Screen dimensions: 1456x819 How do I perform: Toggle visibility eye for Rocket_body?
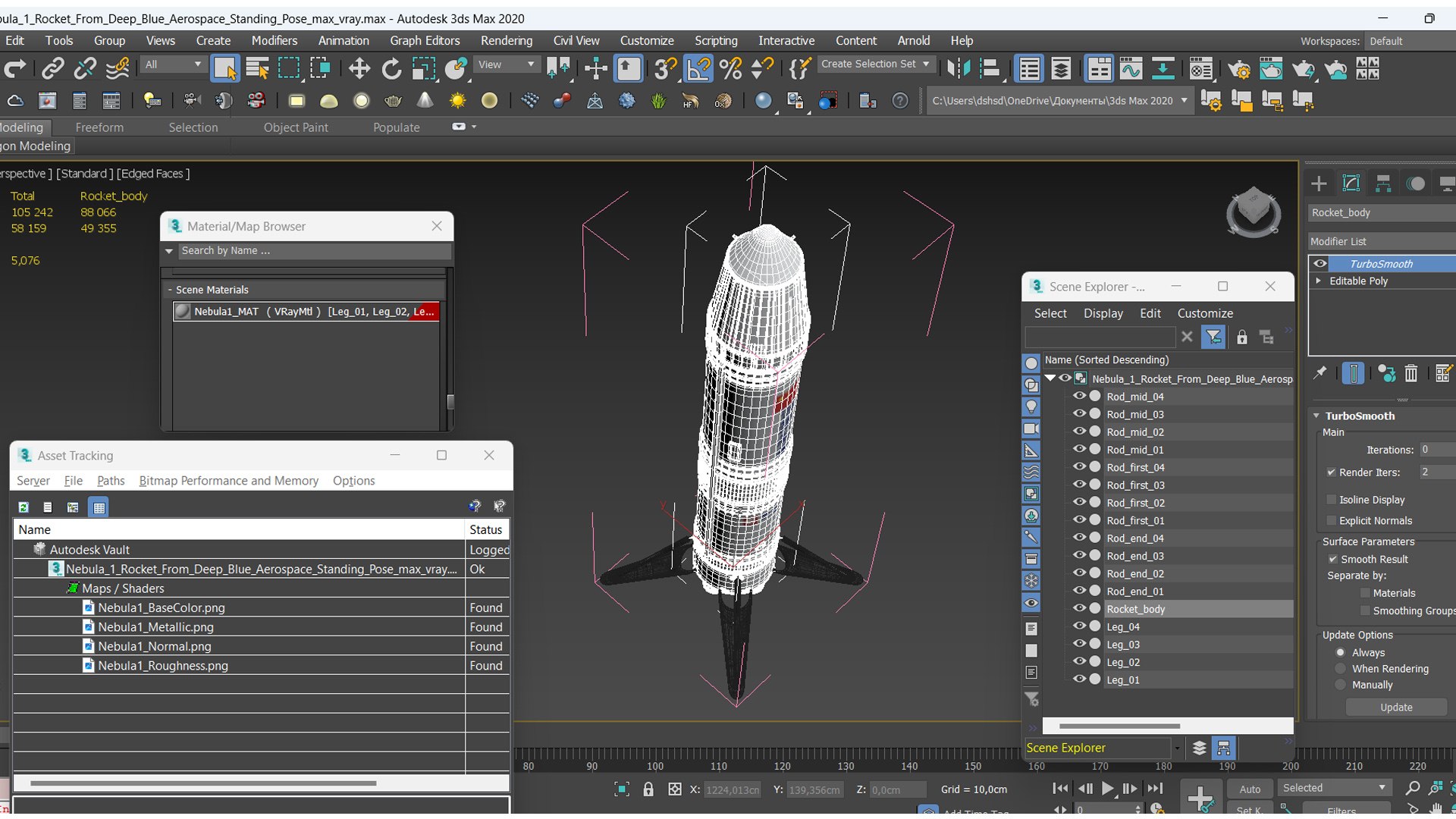tap(1078, 608)
